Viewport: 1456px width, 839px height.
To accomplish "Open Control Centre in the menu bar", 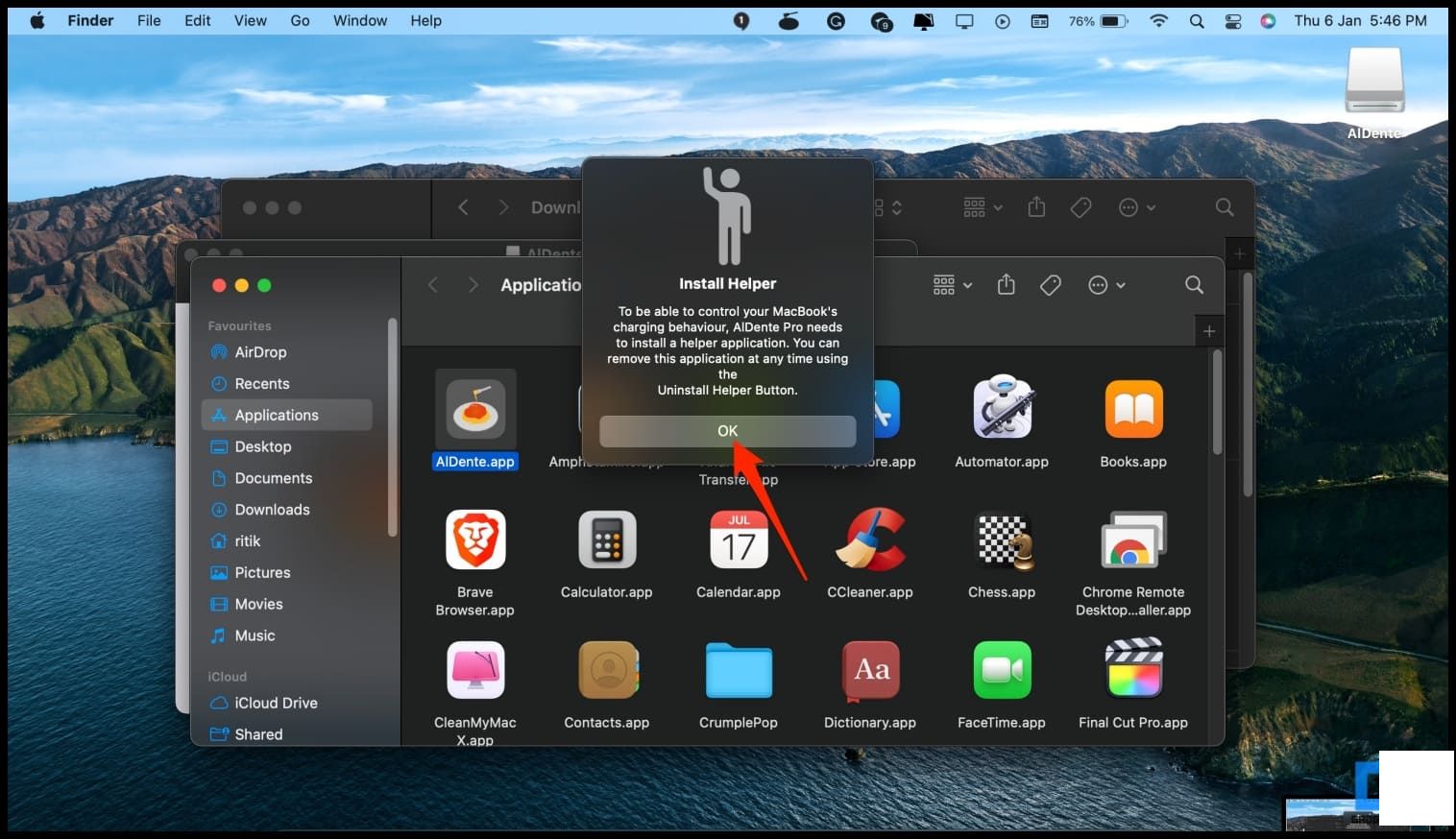I will [1233, 20].
